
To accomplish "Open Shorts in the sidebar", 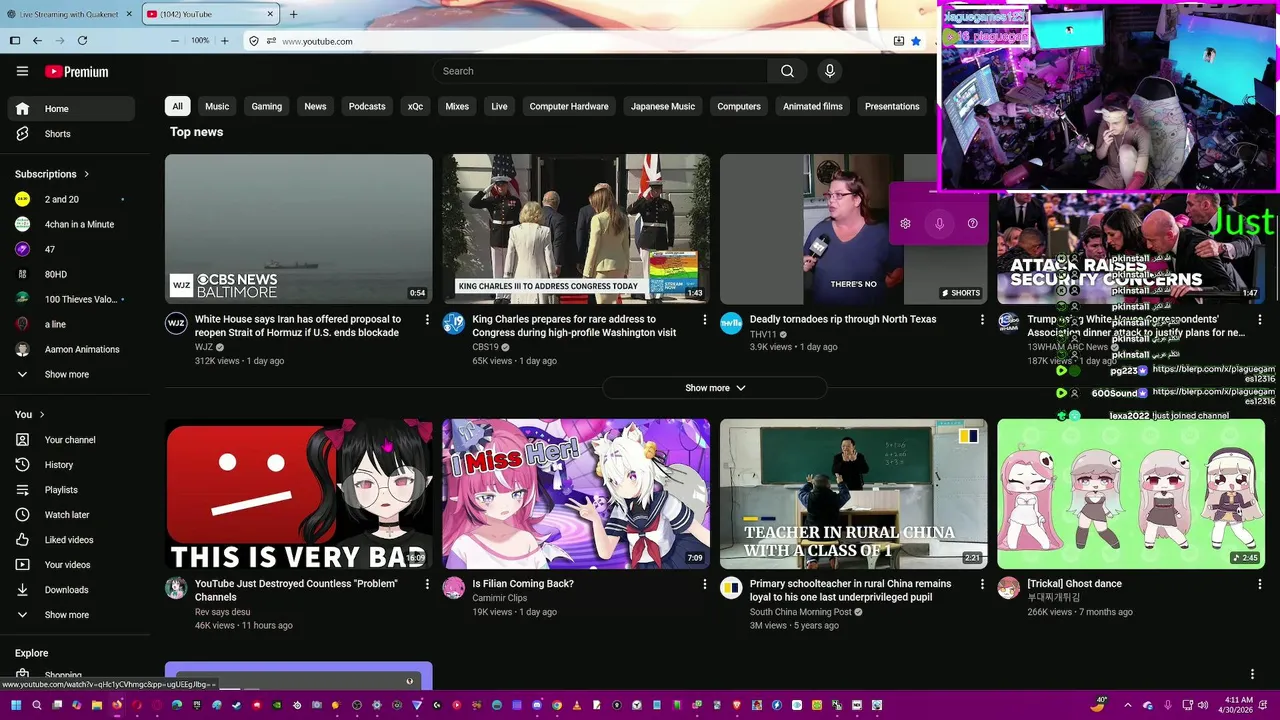I will pos(71,134).
